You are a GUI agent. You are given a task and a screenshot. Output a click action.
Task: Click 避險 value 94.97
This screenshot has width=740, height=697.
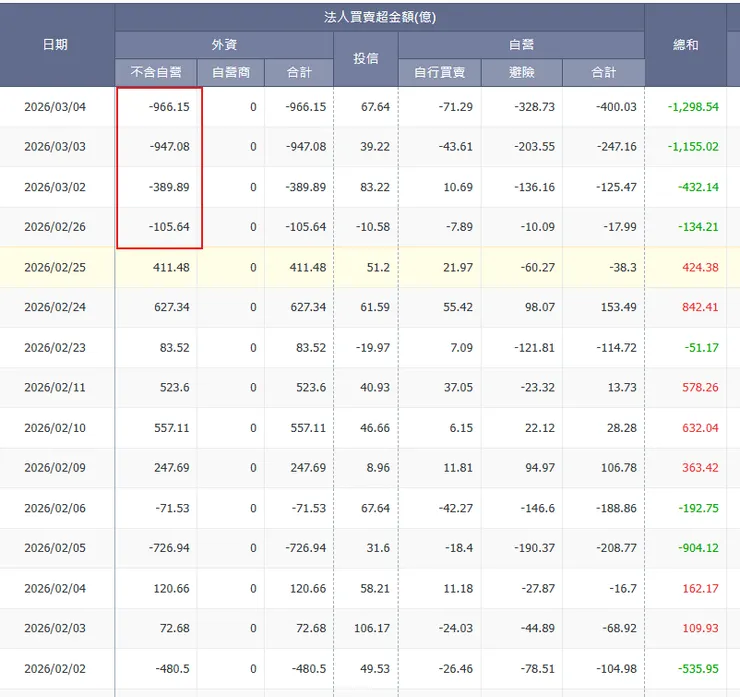(x=540, y=468)
